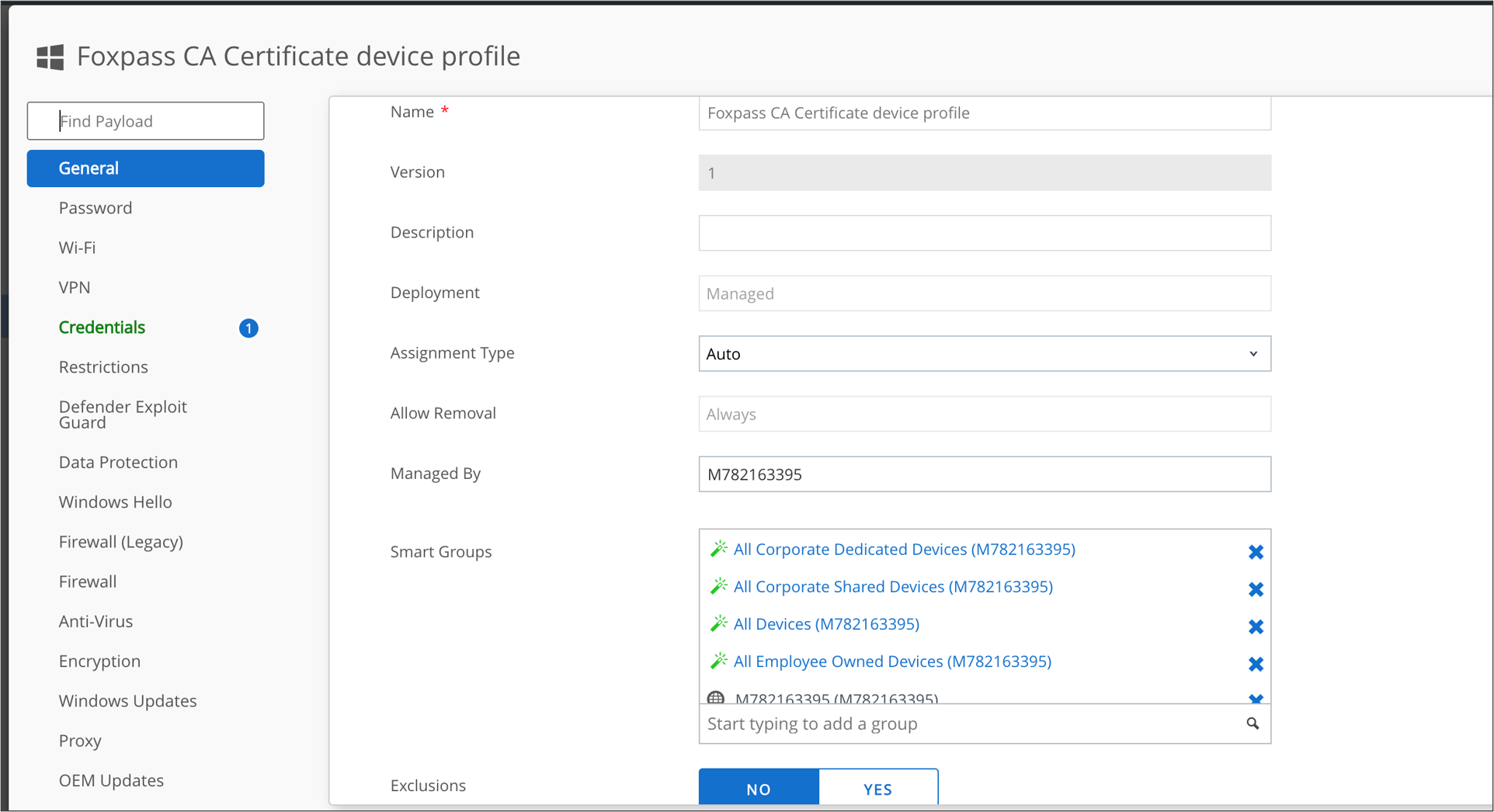Open the Allow Removal Always field
1494x812 pixels.
[x=985, y=414]
